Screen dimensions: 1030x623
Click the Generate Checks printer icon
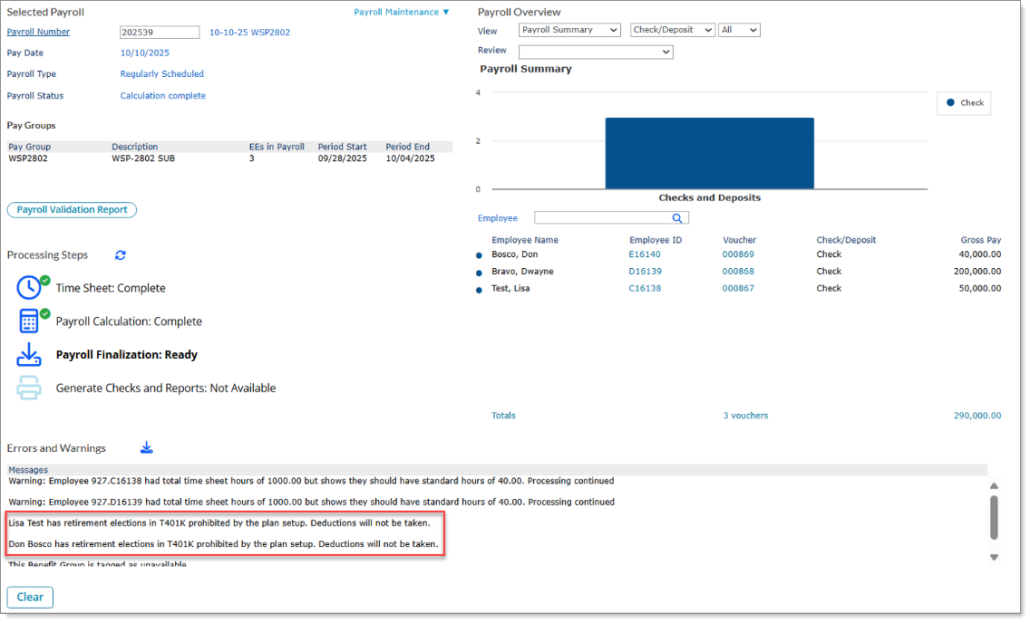click(x=29, y=388)
